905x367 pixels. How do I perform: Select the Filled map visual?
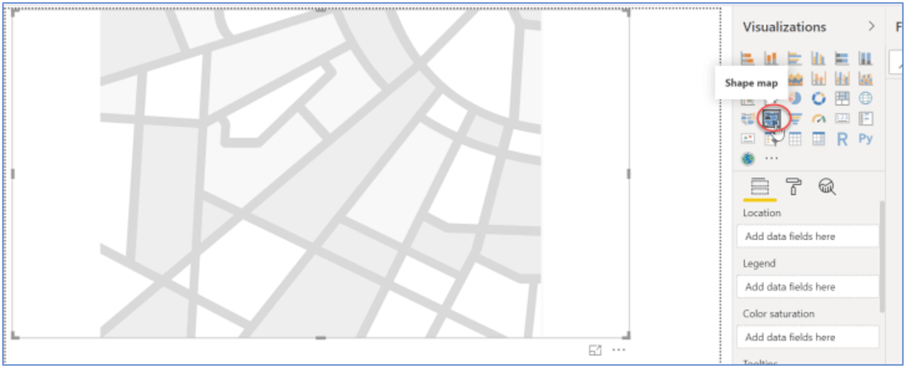[x=748, y=119]
